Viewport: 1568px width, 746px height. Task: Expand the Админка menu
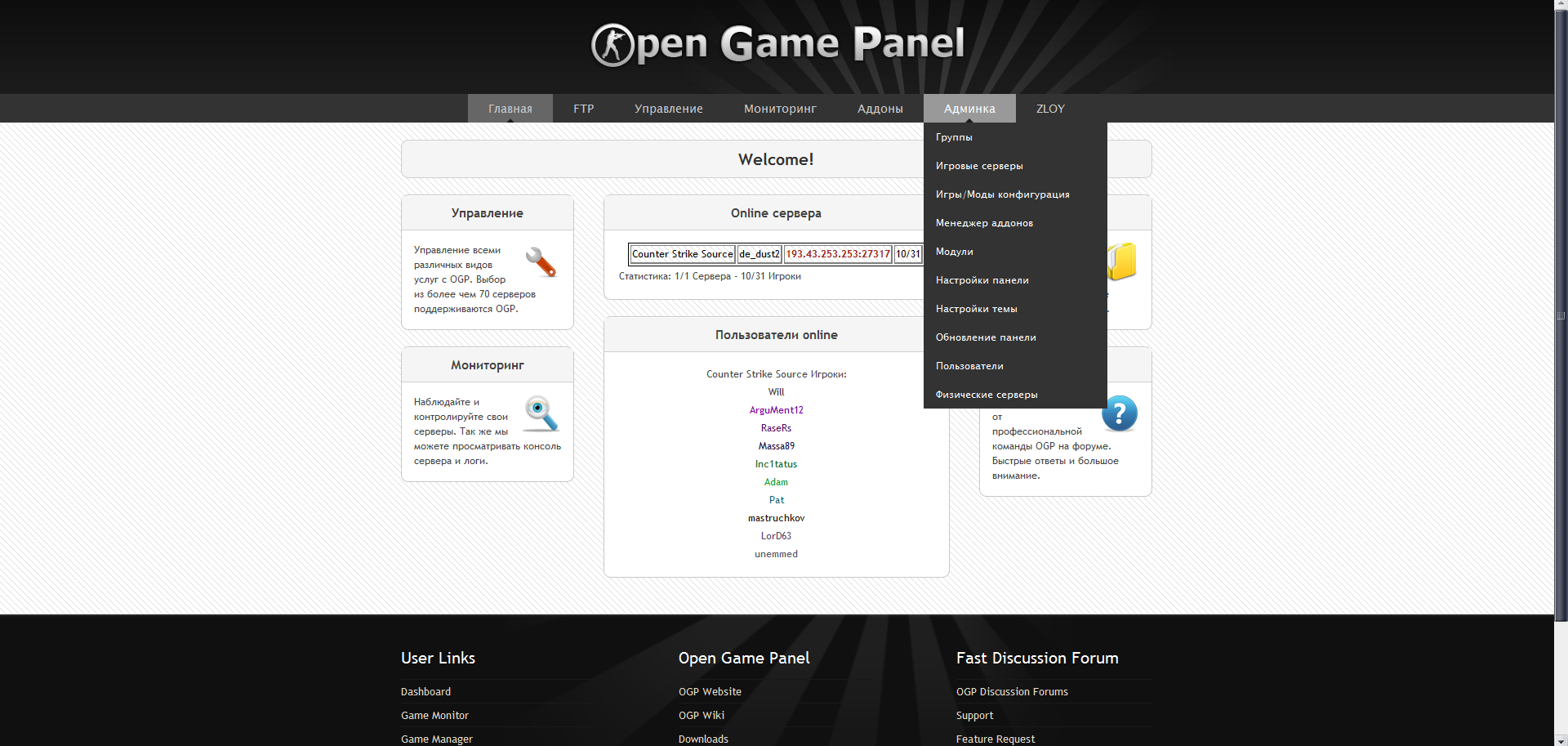point(969,109)
